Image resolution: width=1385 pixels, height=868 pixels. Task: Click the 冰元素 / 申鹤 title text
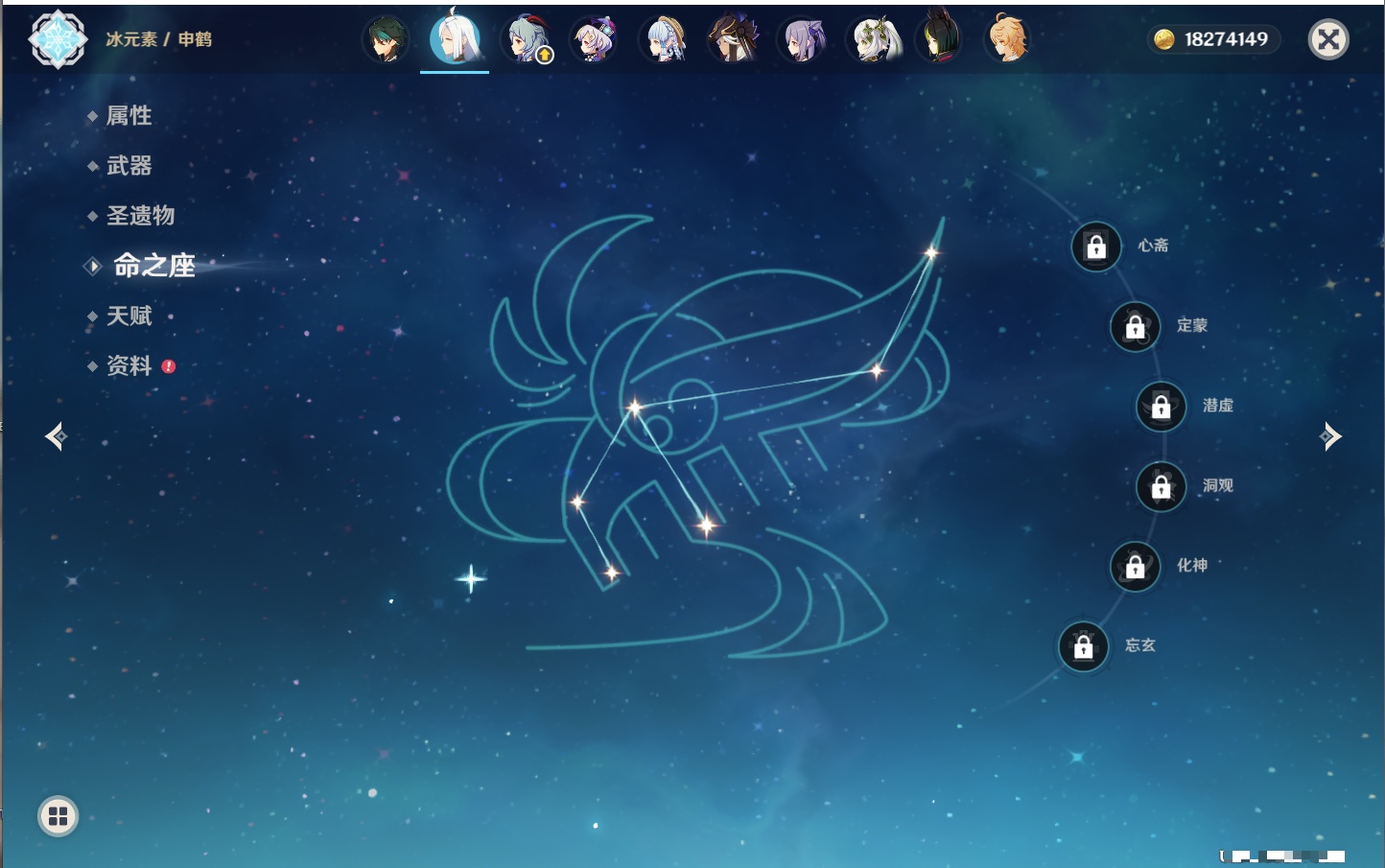[158, 39]
